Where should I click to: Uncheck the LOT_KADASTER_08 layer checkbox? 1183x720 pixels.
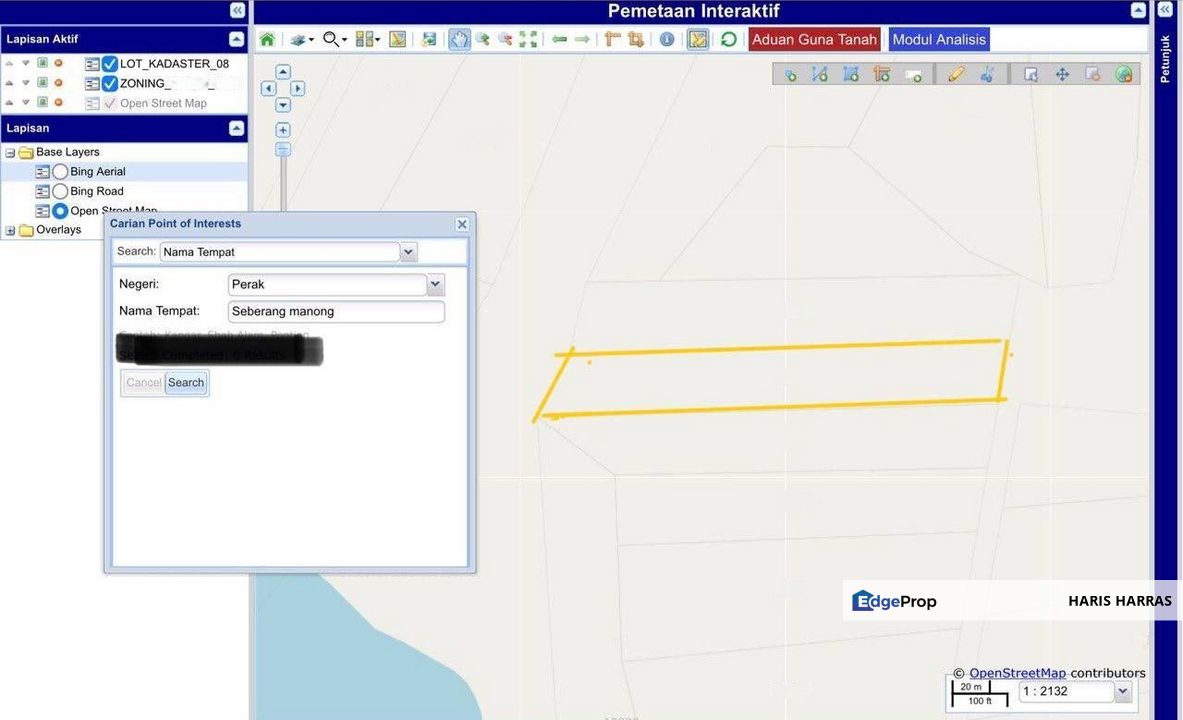pyautogui.click(x=110, y=64)
